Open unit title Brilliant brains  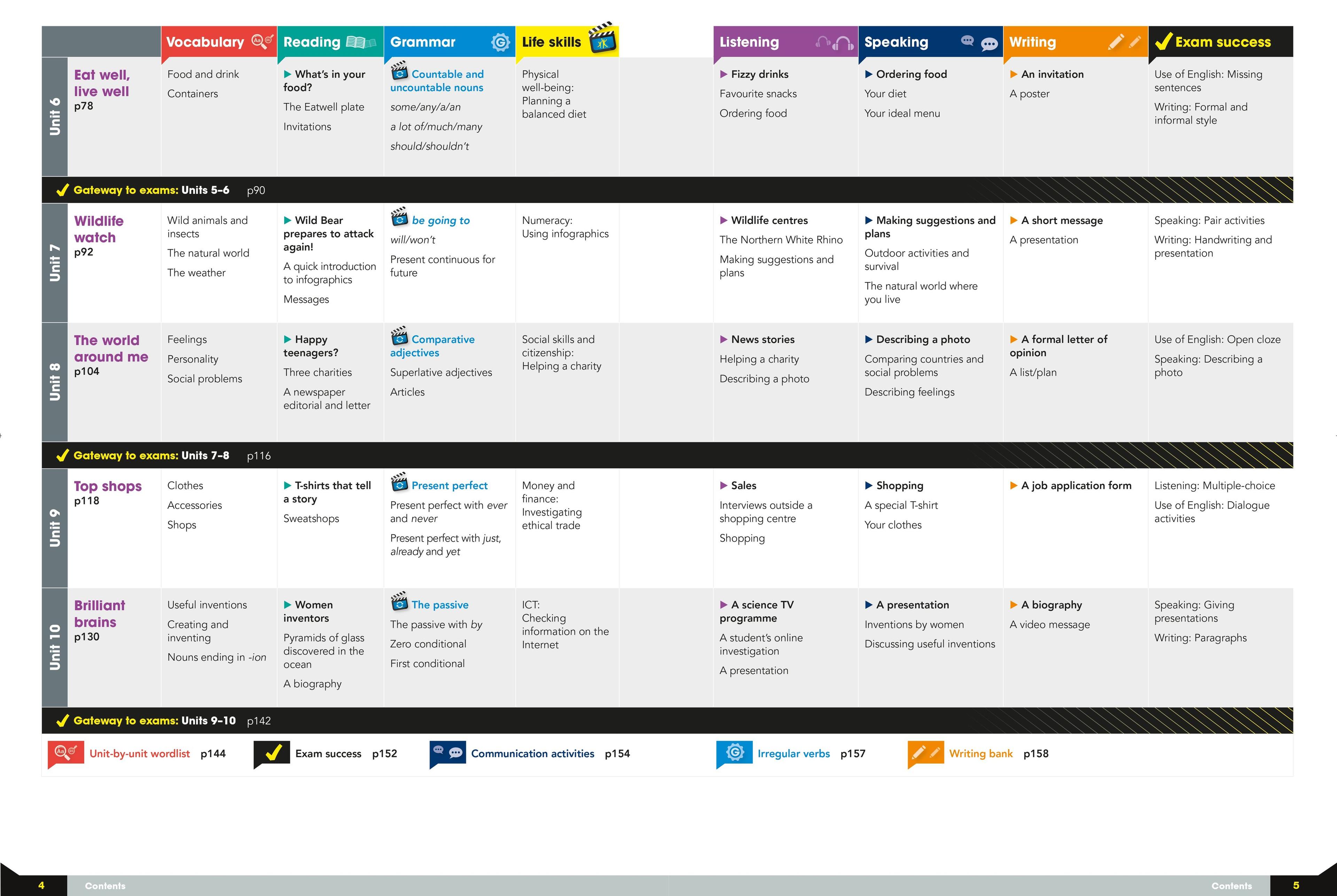(100, 614)
